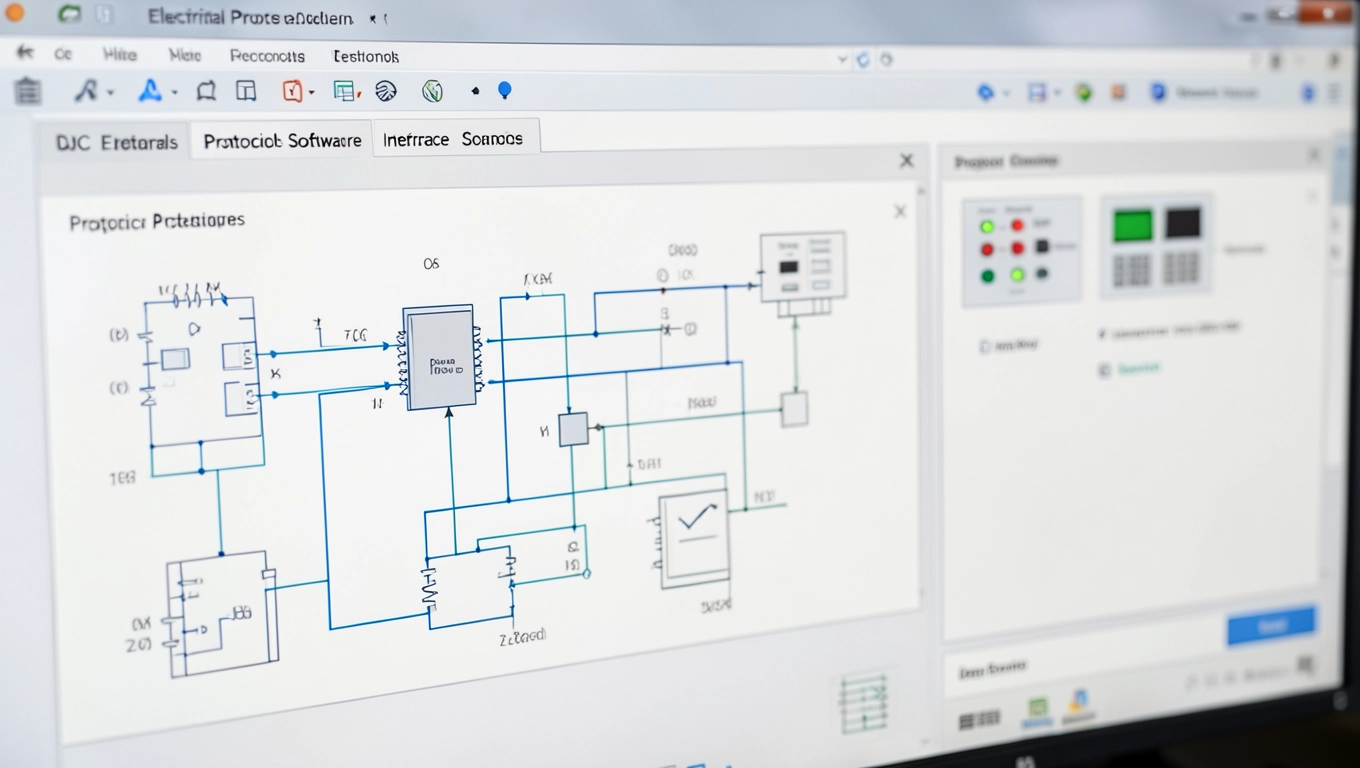Switch to the Protociol Software tab
Screen dimensions: 1360x768
[282, 141]
